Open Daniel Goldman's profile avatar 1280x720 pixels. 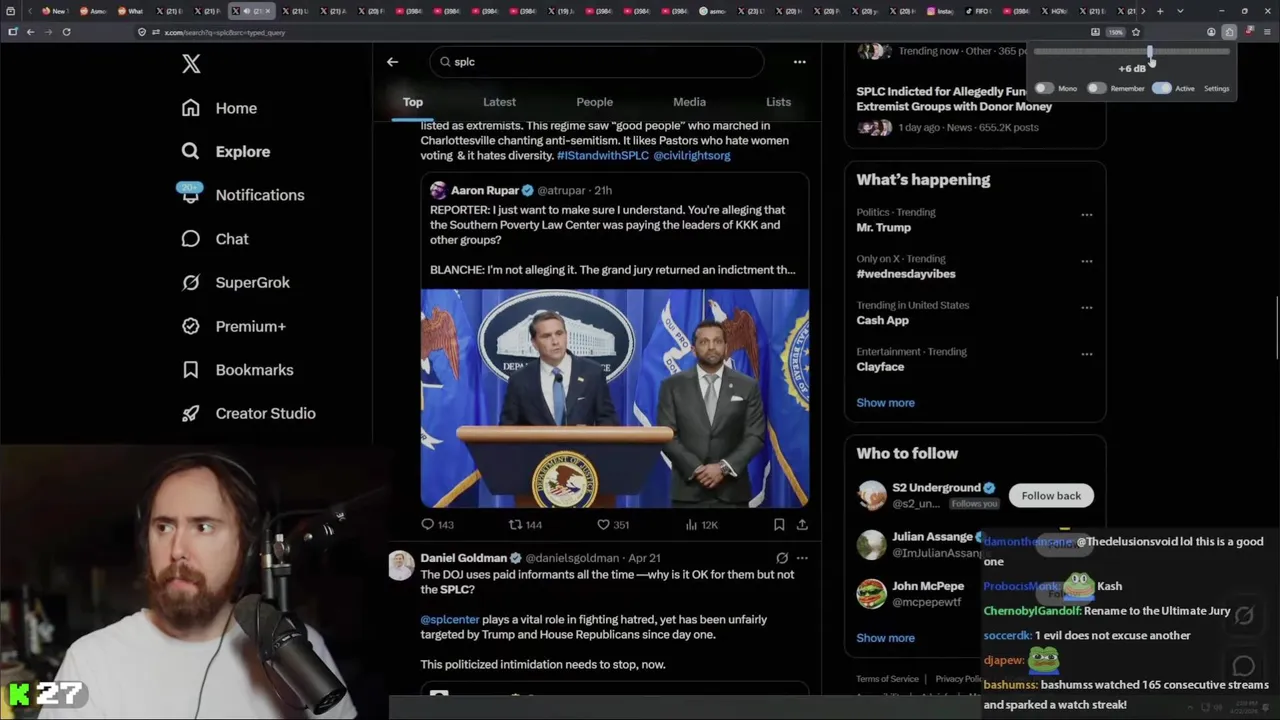[401, 565]
